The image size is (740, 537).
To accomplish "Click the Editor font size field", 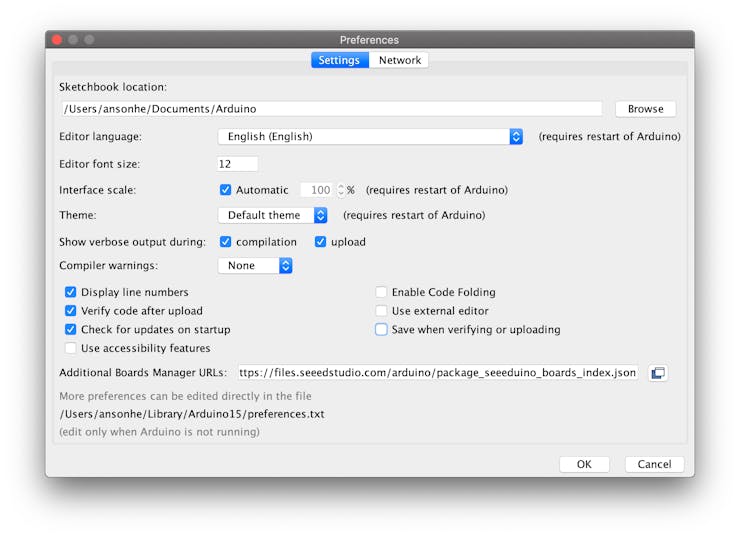I will 237,164.
